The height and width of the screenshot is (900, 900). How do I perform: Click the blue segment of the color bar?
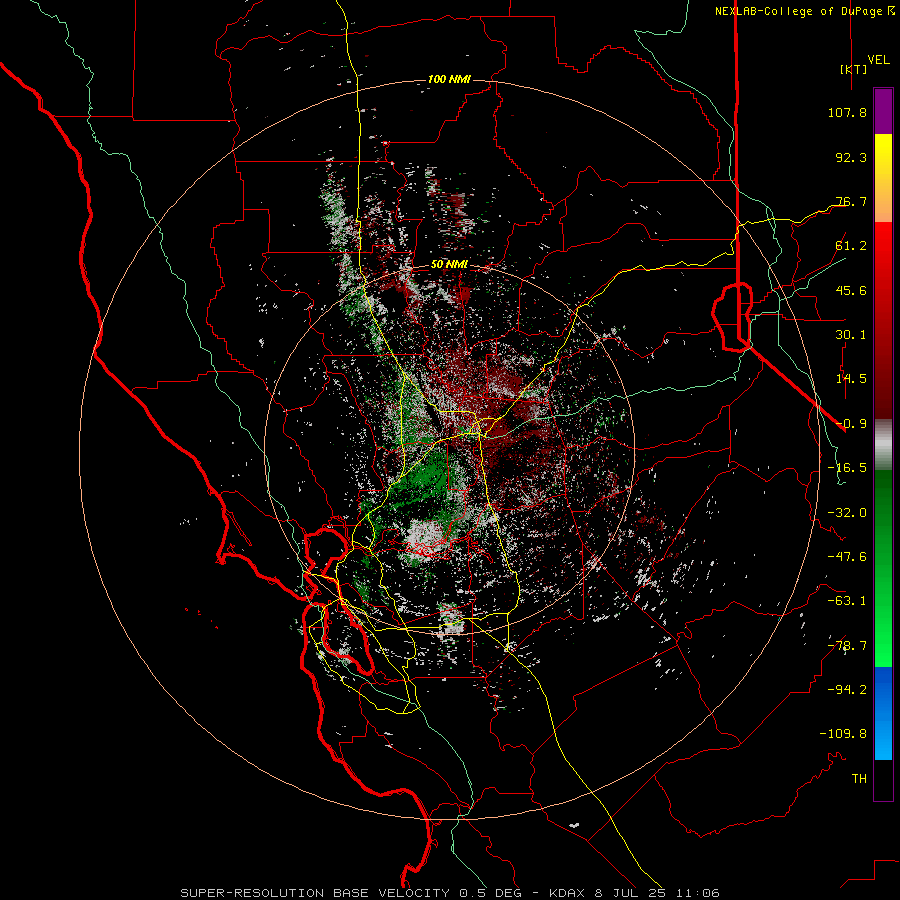click(883, 713)
